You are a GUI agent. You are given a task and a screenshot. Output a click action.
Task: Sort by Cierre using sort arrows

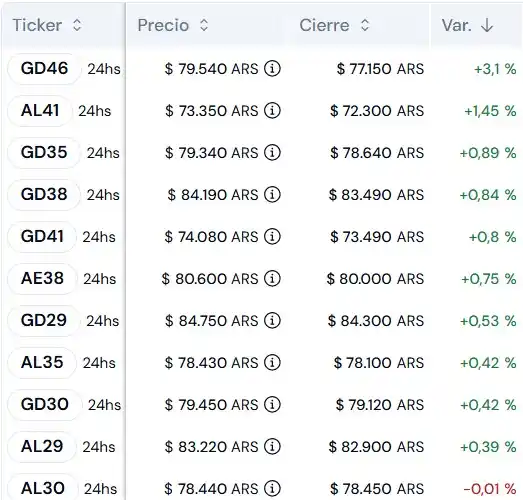click(365, 25)
